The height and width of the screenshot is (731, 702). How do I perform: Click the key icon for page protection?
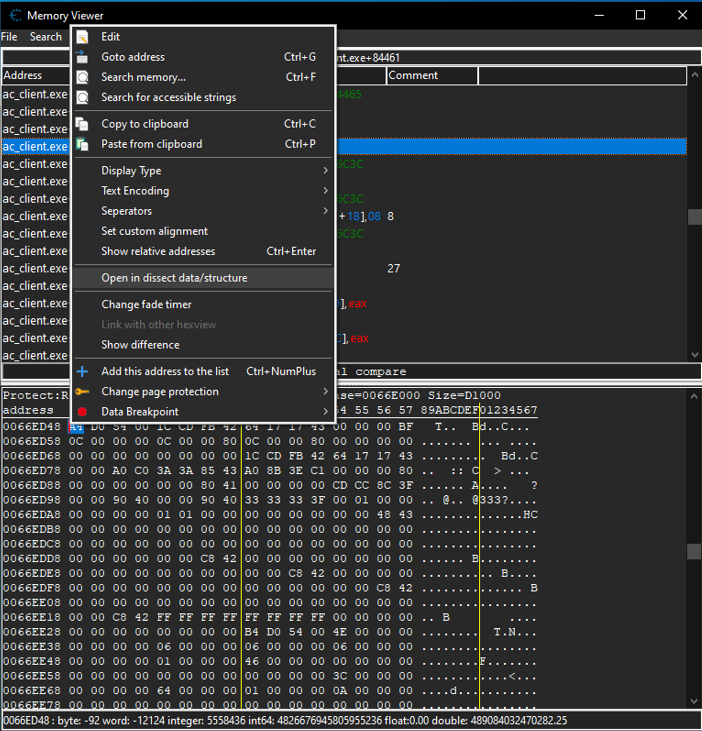pyautogui.click(x=83, y=392)
